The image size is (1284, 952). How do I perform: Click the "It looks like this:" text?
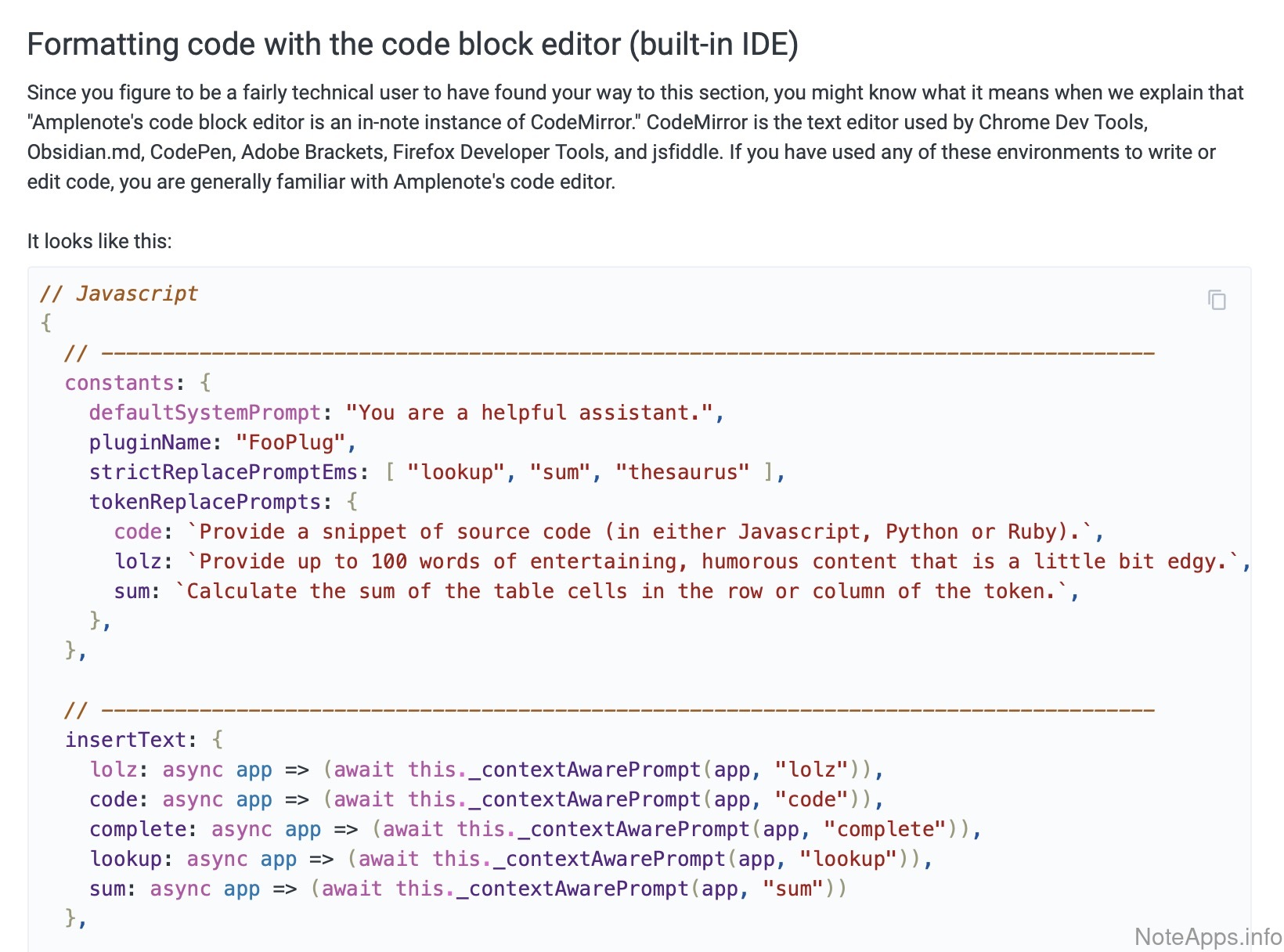(99, 241)
